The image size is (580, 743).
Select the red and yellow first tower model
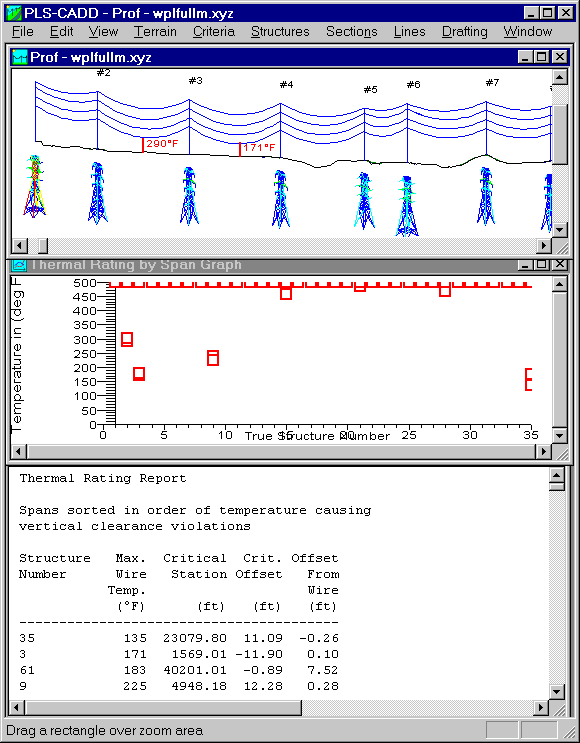click(x=34, y=186)
